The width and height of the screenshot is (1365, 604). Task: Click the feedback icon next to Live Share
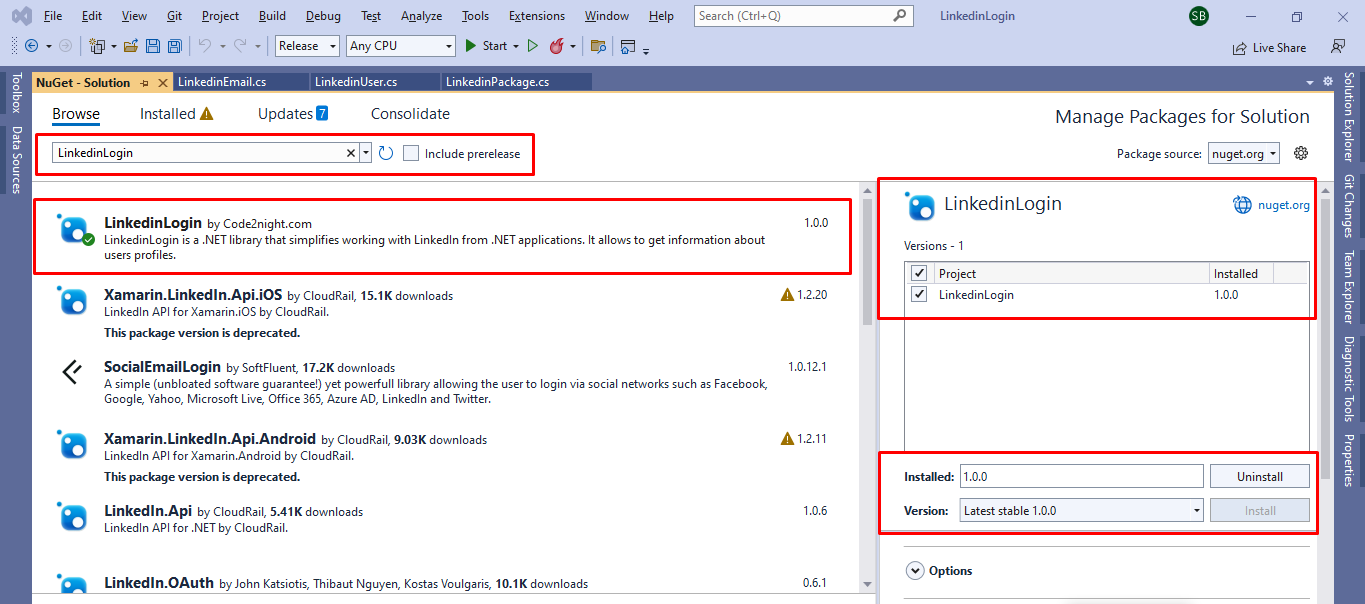click(x=1338, y=46)
